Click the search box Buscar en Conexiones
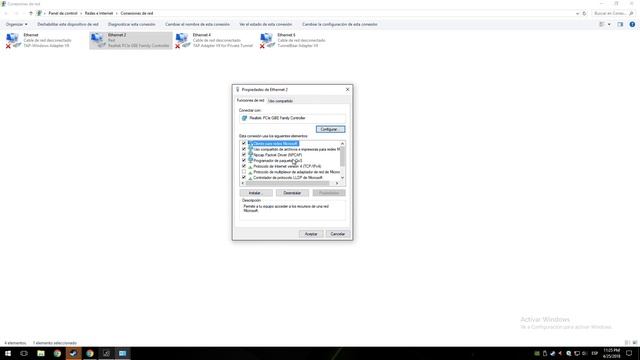The height and width of the screenshot is (360, 640). (x=613, y=13)
